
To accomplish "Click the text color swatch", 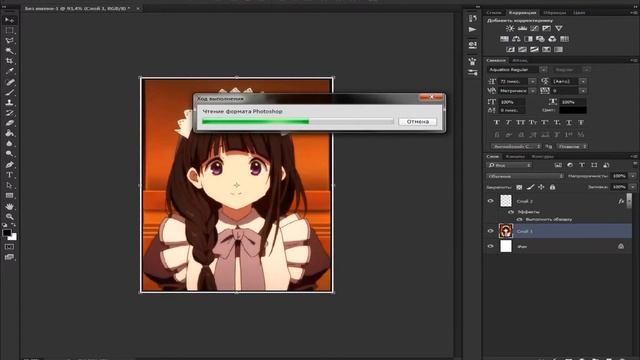I will pos(573,110).
